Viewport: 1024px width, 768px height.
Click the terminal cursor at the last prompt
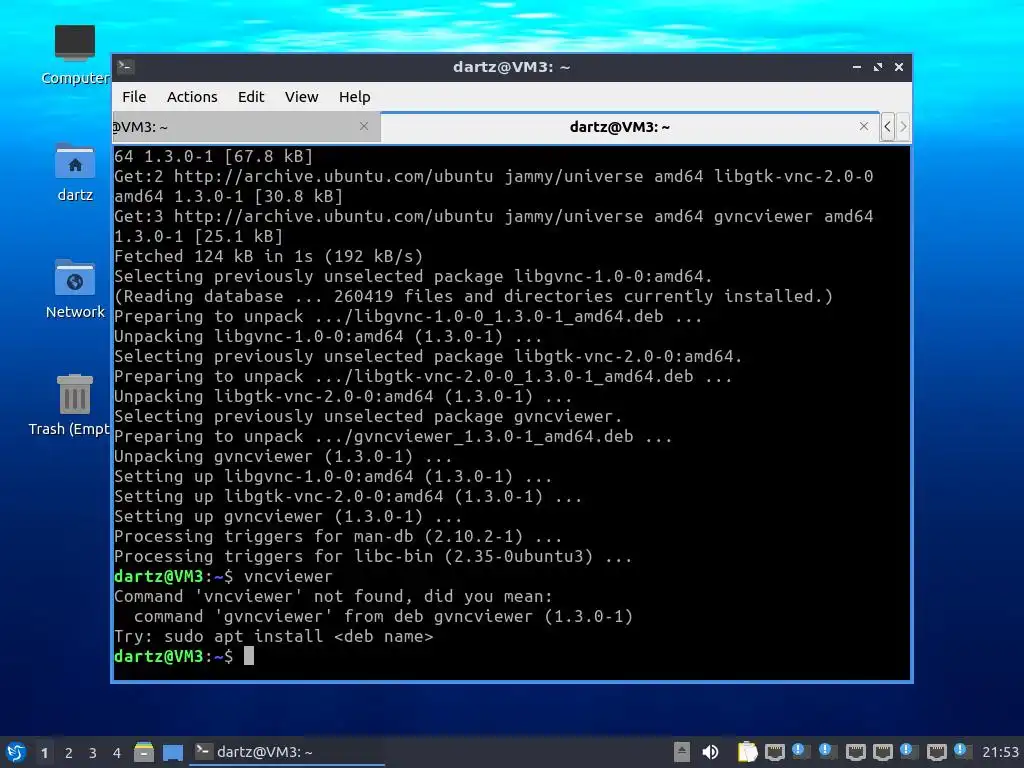click(249, 656)
